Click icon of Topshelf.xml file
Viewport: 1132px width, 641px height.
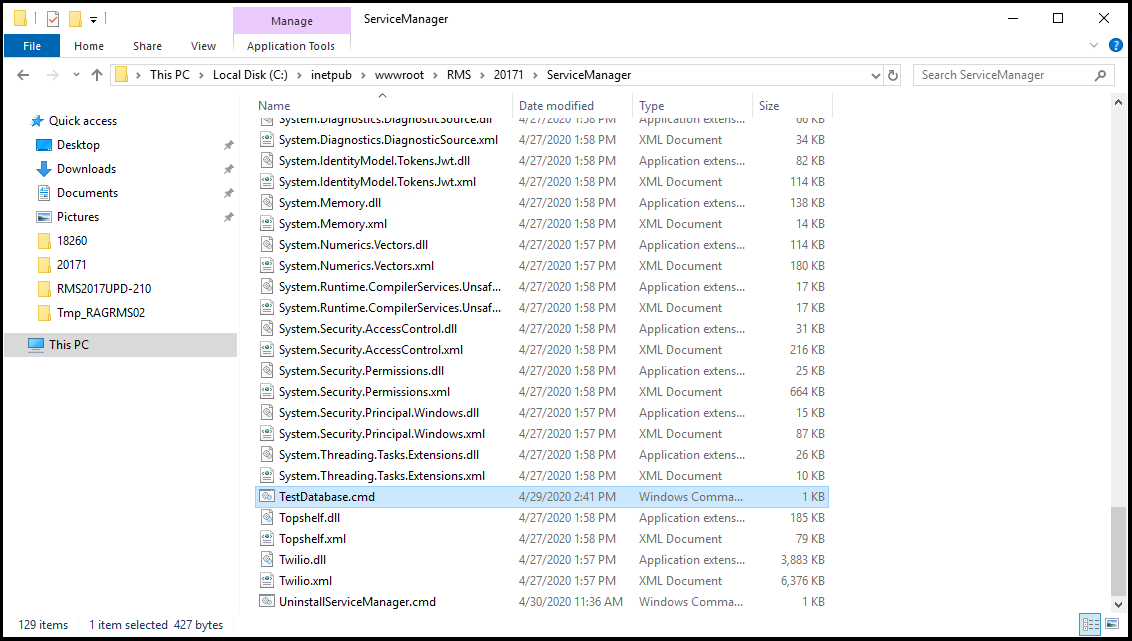(267, 538)
